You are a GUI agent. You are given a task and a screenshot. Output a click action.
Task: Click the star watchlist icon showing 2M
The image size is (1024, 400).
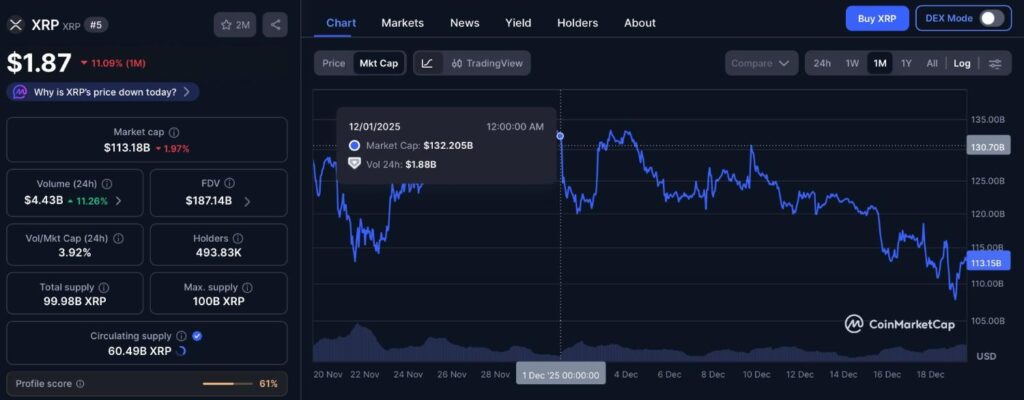point(234,25)
